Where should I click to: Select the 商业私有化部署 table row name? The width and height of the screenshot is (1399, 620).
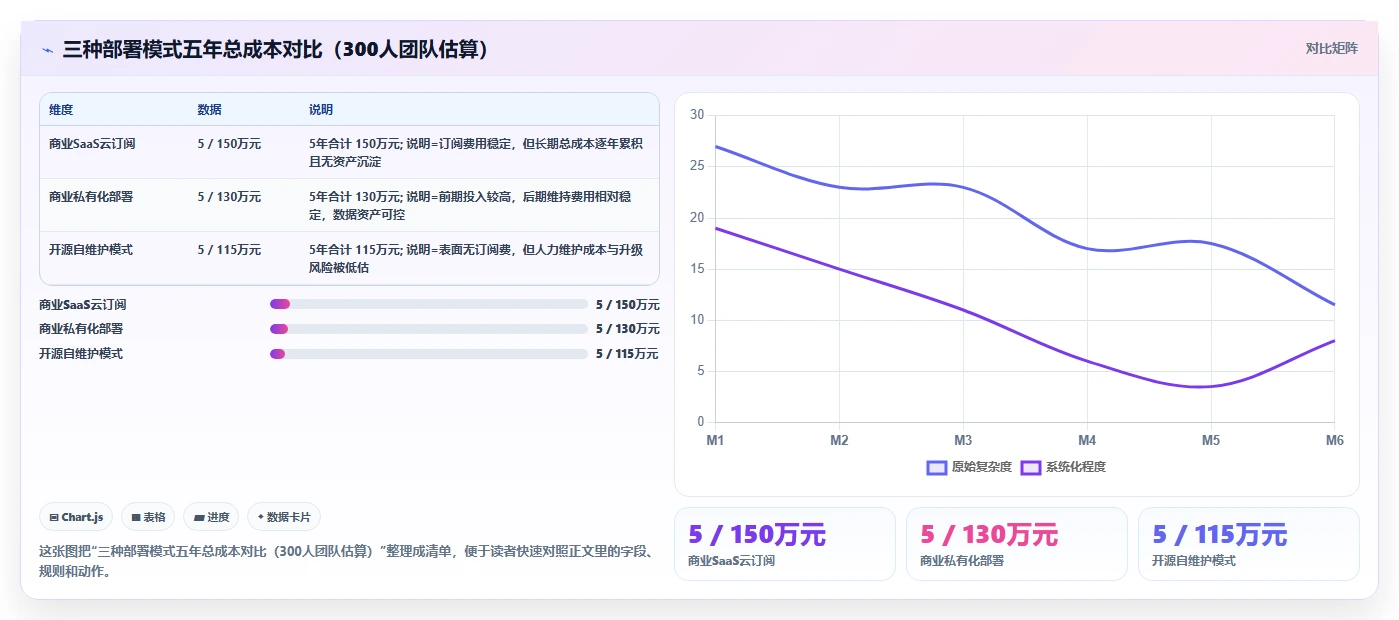91,197
